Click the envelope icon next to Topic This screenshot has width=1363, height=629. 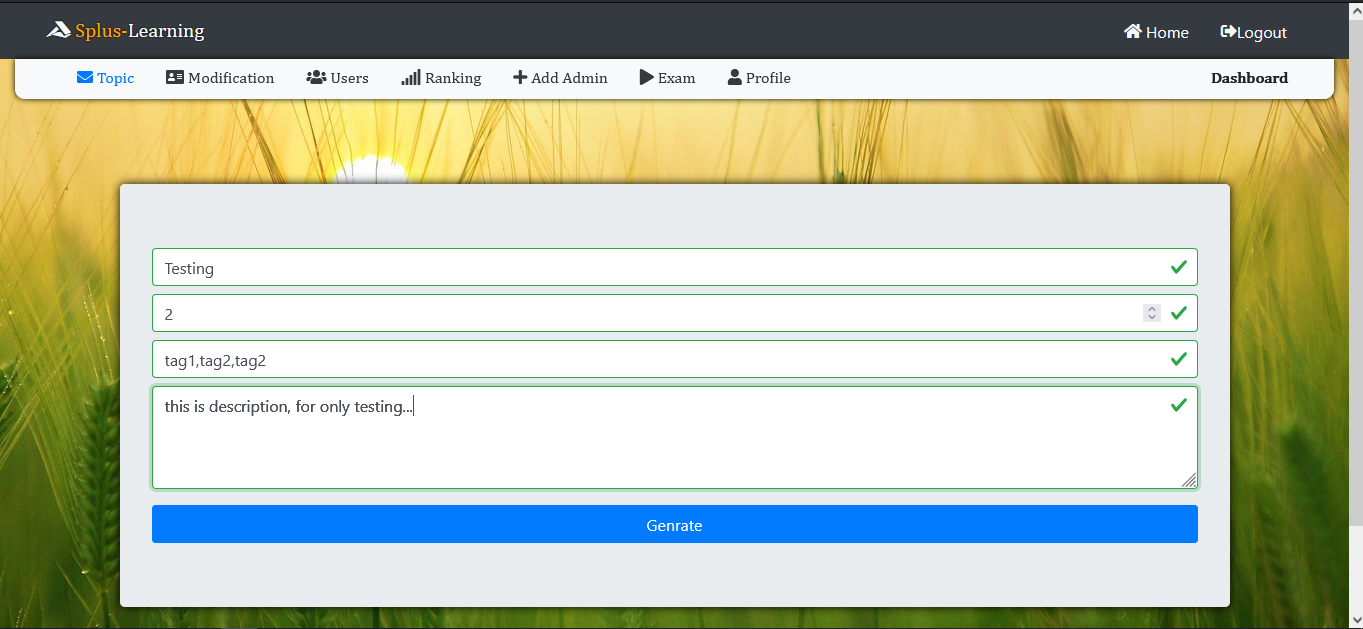tap(84, 77)
